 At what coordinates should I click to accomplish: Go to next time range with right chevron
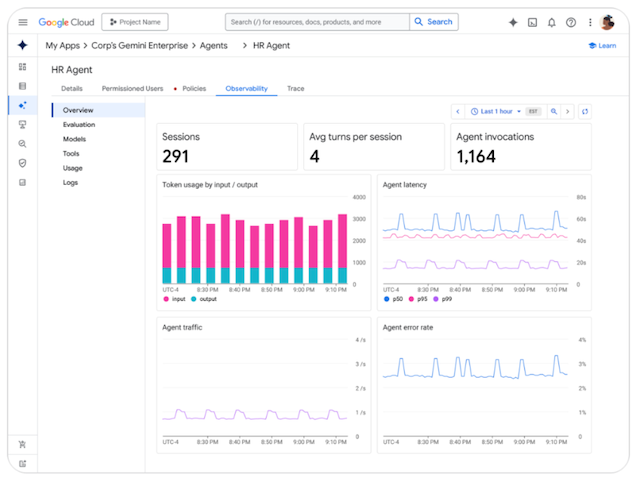coord(567,111)
